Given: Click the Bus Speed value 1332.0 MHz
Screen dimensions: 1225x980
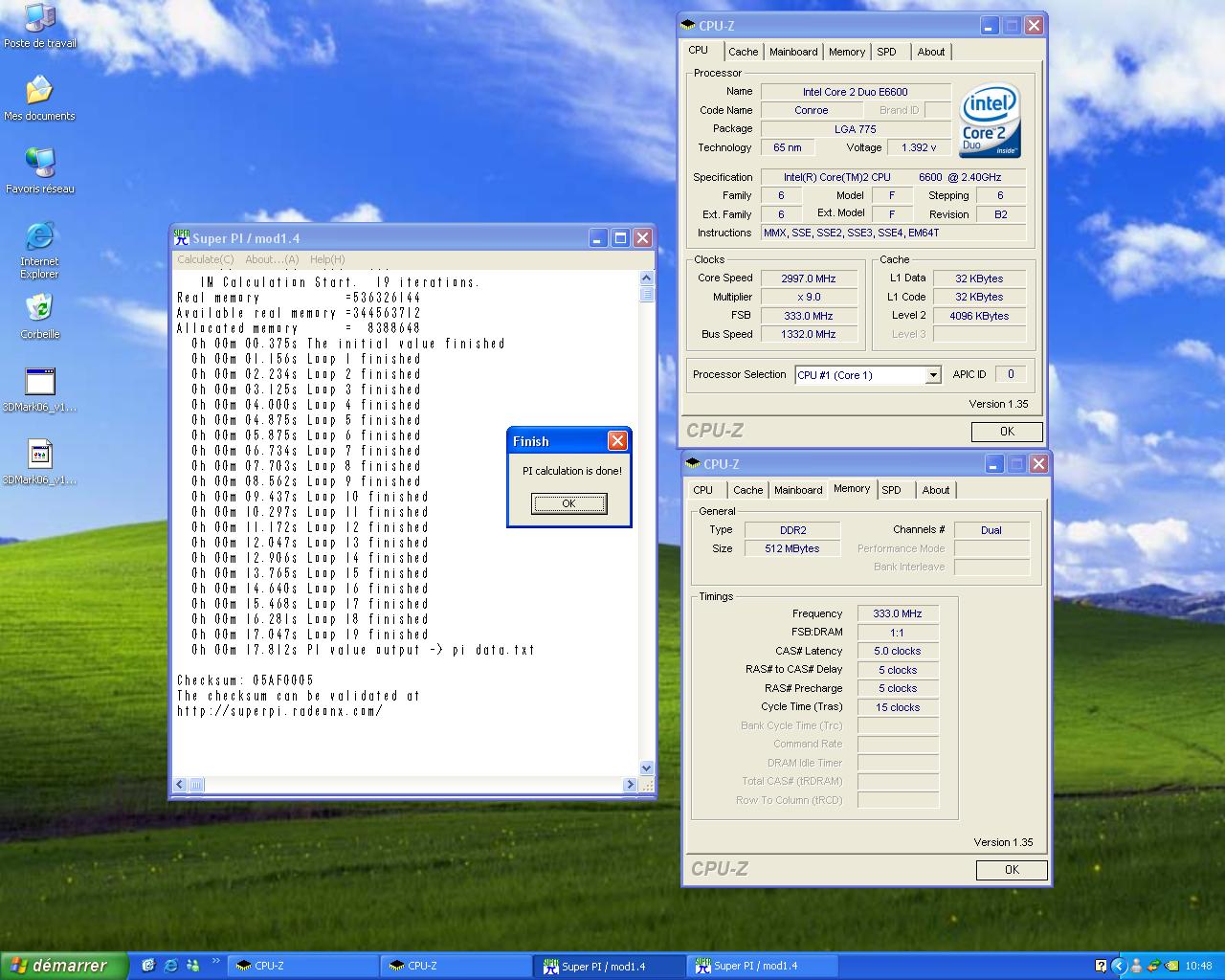Looking at the screenshot, I should click(809, 334).
